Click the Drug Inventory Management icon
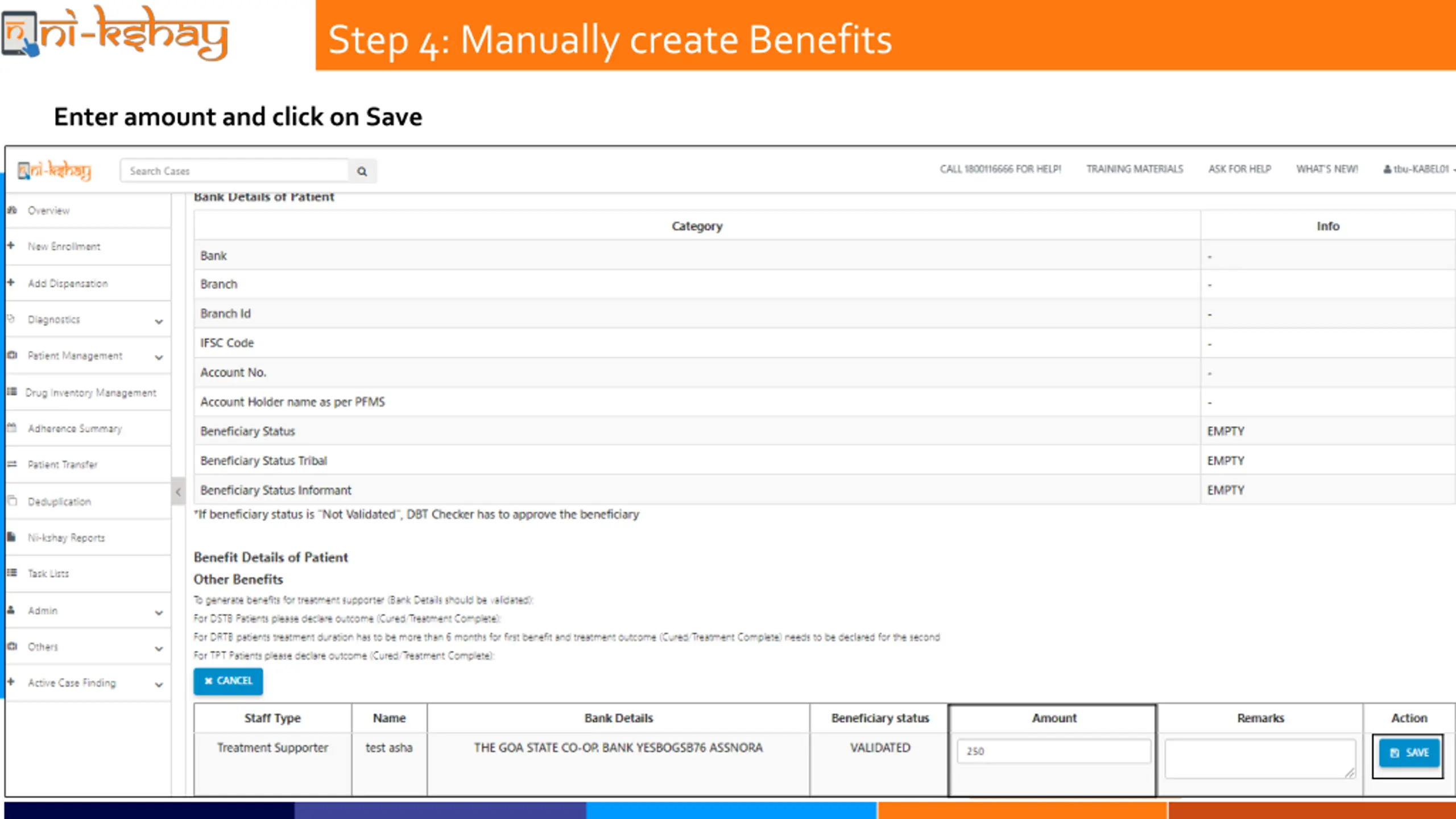 (x=12, y=391)
